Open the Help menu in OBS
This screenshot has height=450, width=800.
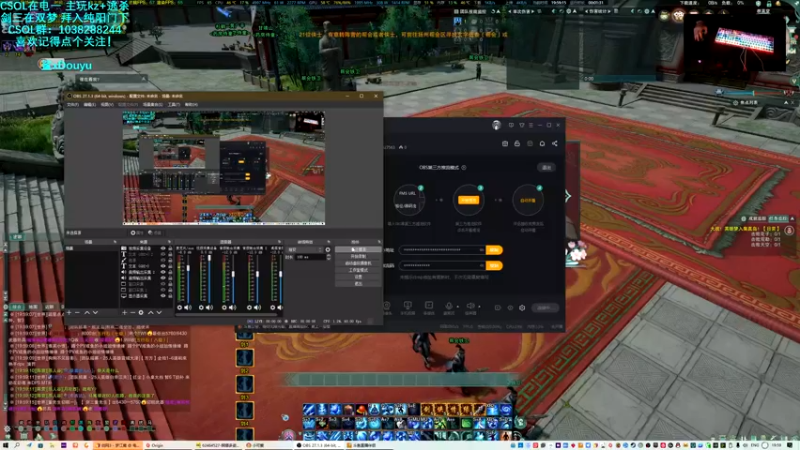click(x=191, y=105)
